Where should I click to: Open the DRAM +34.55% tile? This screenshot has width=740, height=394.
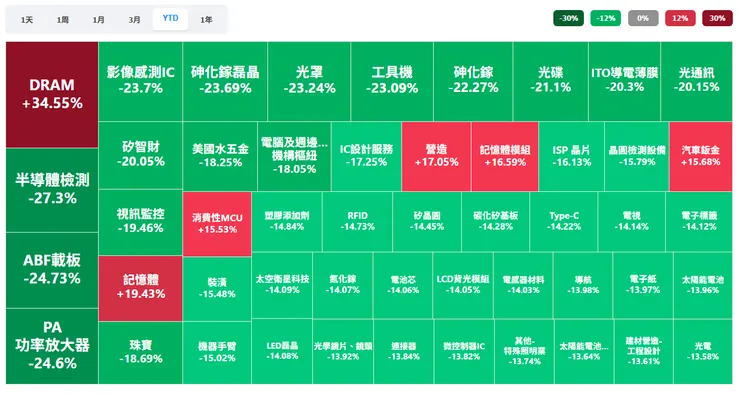pos(52,94)
